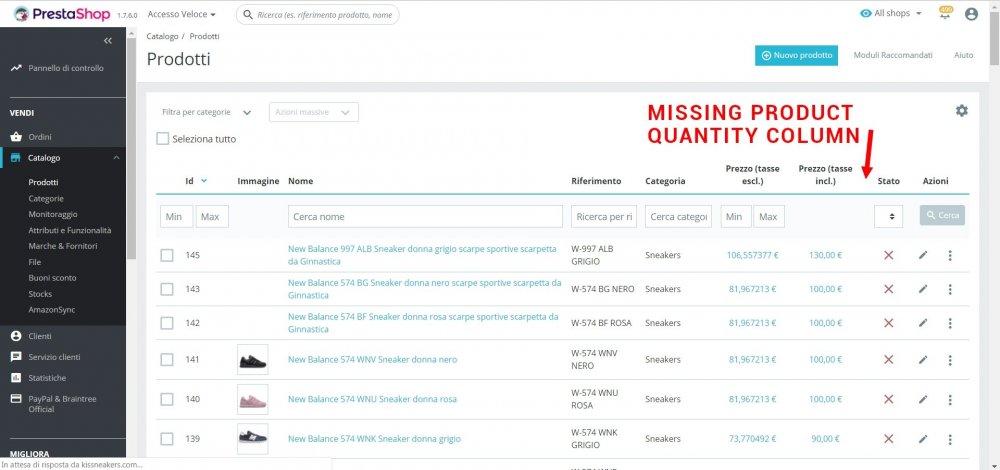Click the Ricerca per riferimento filter field

604,216
